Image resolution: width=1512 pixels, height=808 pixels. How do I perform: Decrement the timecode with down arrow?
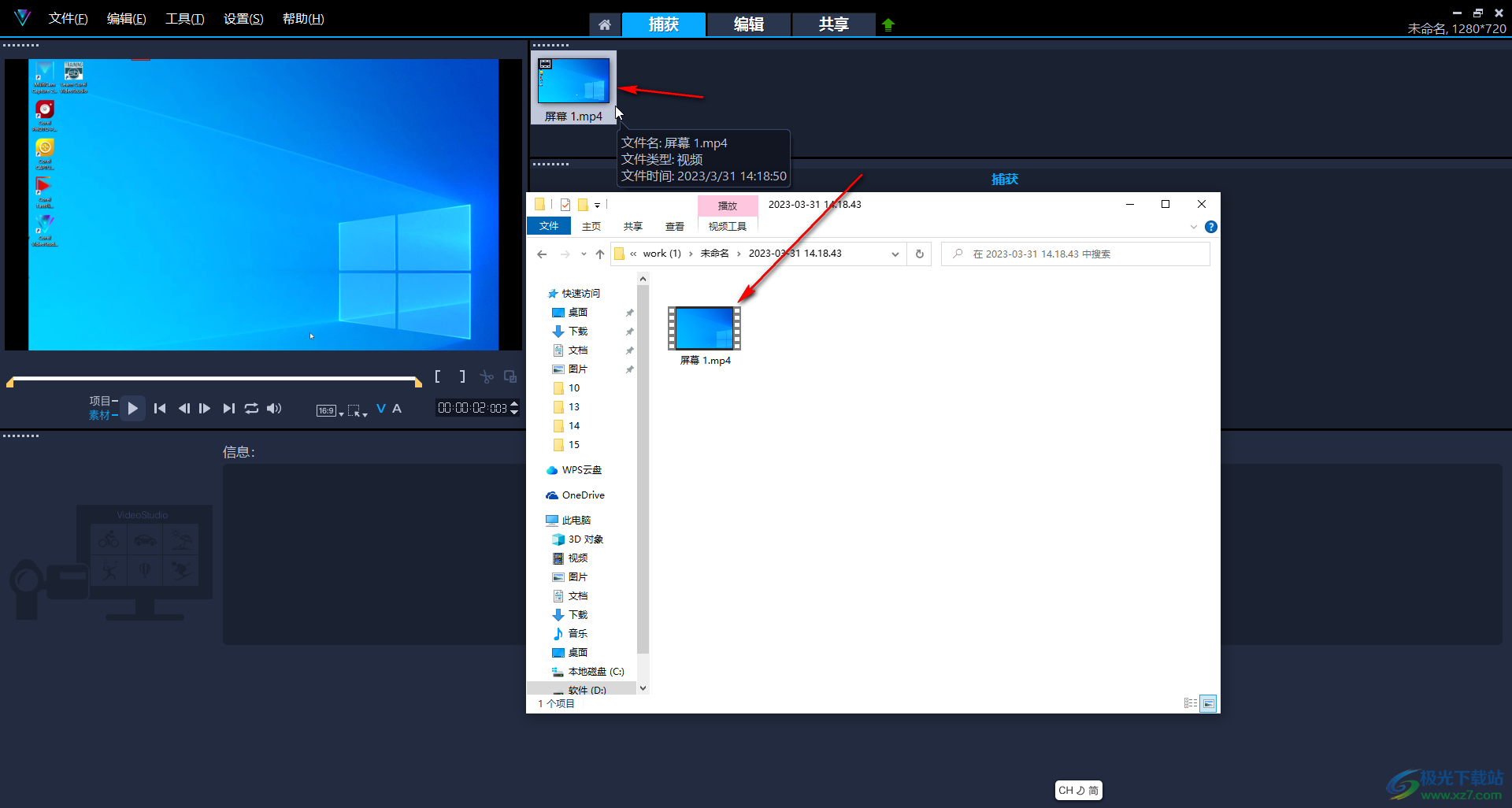click(514, 412)
